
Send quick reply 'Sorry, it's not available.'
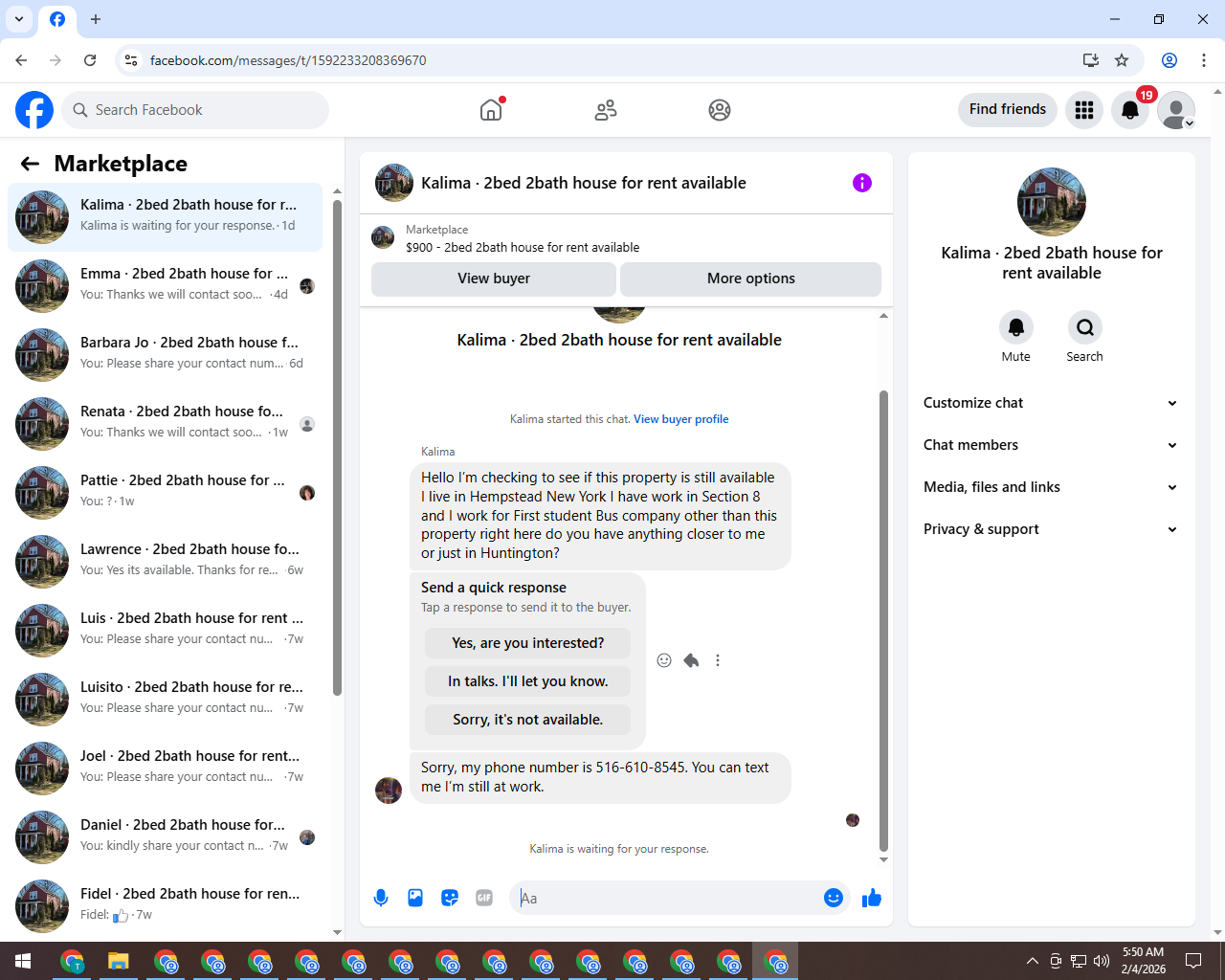(x=528, y=720)
